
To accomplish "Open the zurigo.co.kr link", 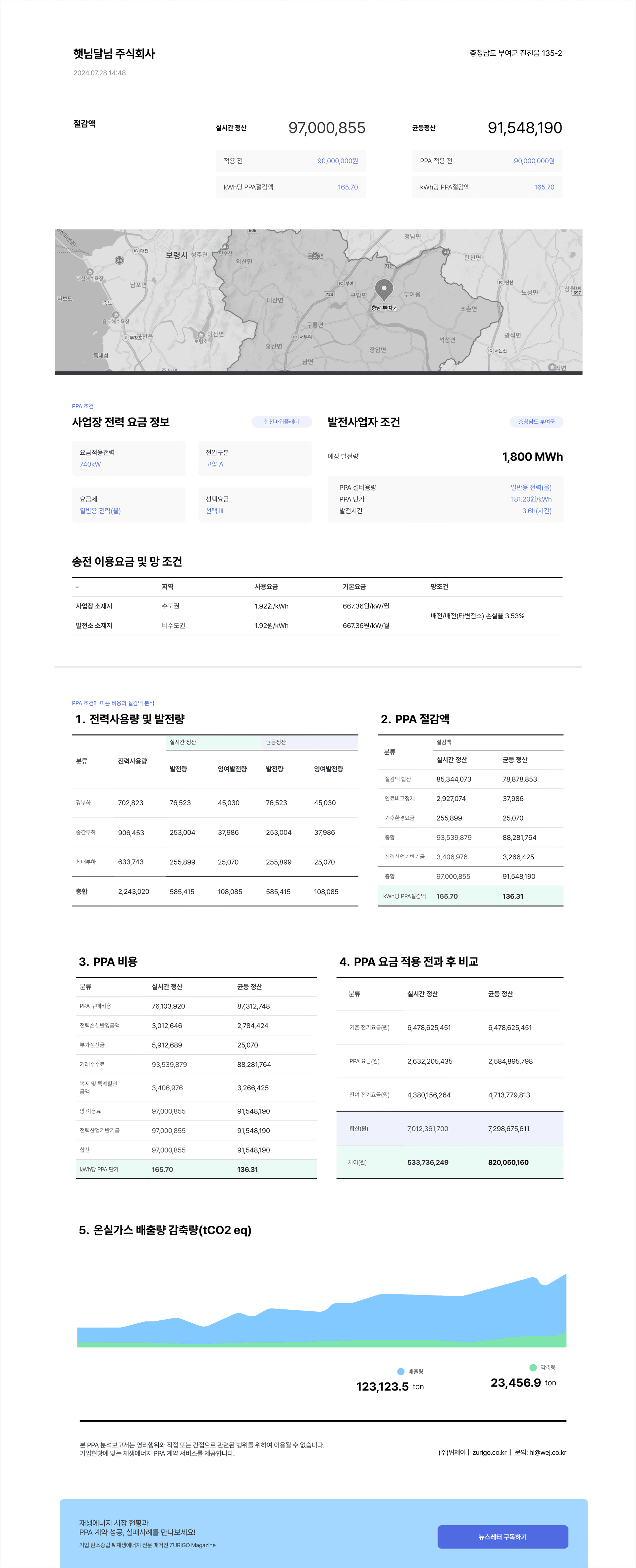I will pyautogui.click(x=489, y=1452).
